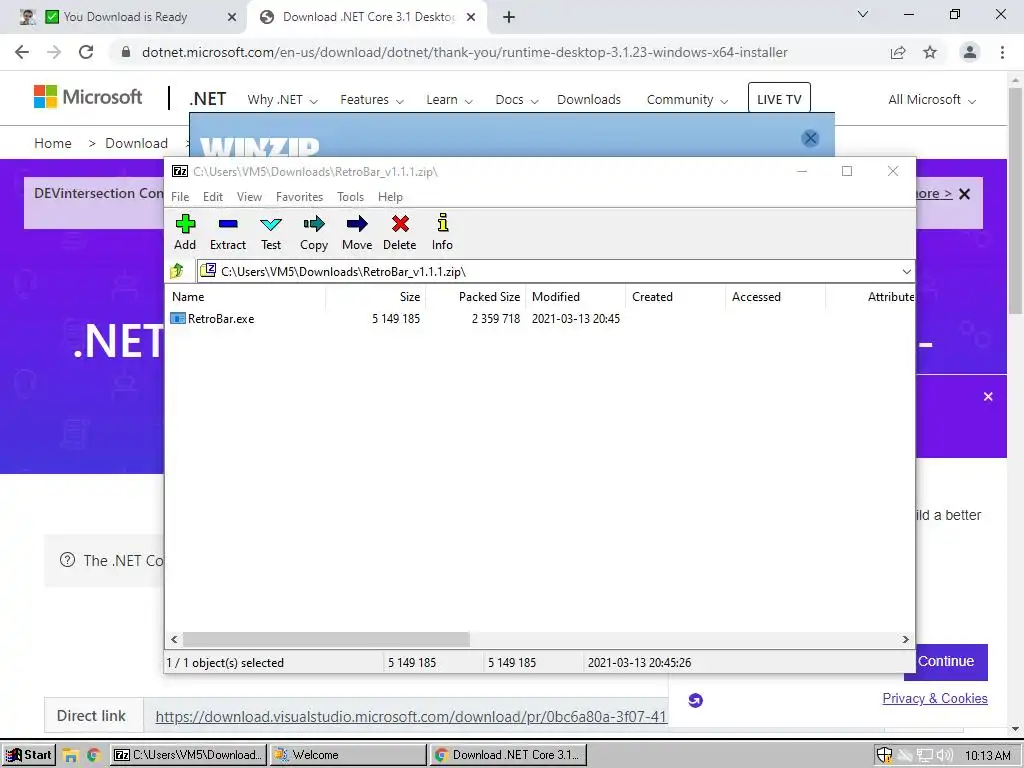Screen dimensions: 1024x768
Task: Open the volume tray icon
Action: click(944, 755)
